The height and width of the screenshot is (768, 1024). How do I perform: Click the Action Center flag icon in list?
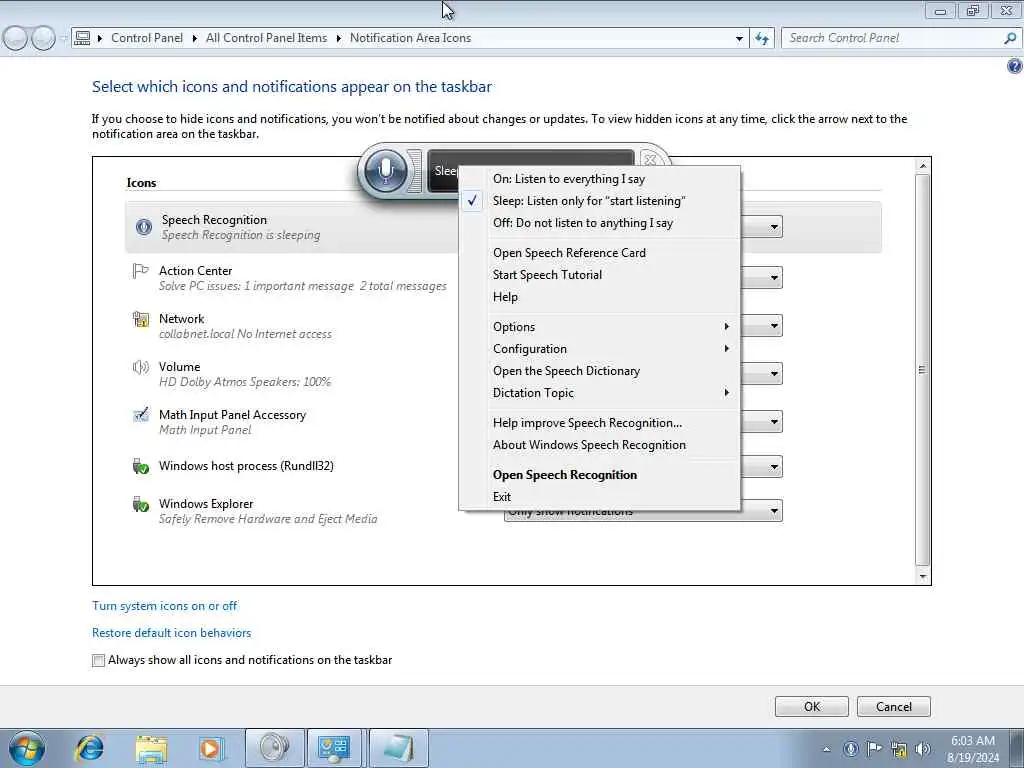[x=140, y=270]
